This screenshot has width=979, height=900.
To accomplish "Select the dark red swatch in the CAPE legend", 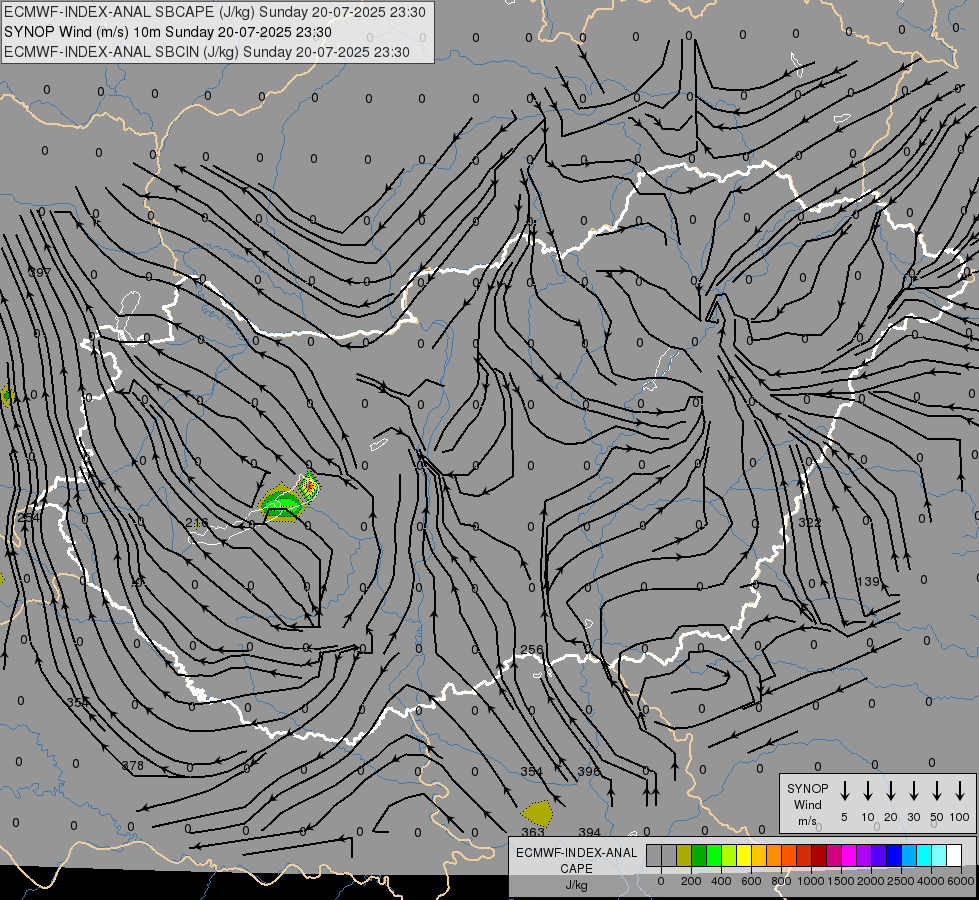I will point(819,855).
